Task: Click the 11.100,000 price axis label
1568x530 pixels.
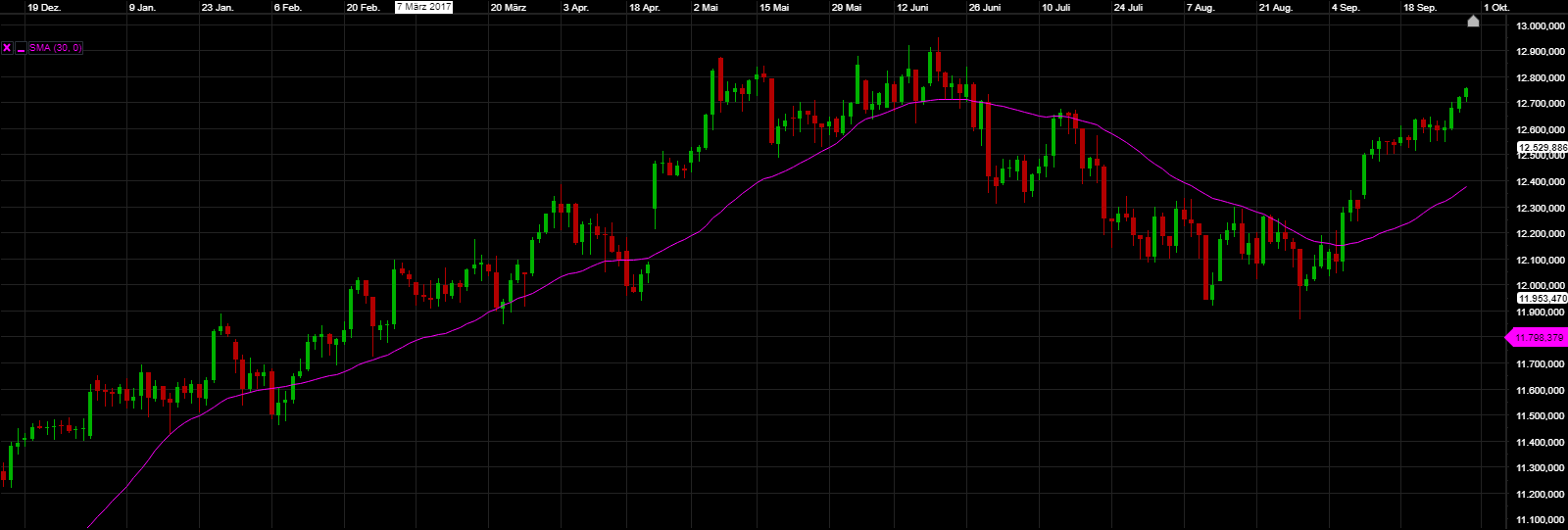Action: coord(1540,520)
